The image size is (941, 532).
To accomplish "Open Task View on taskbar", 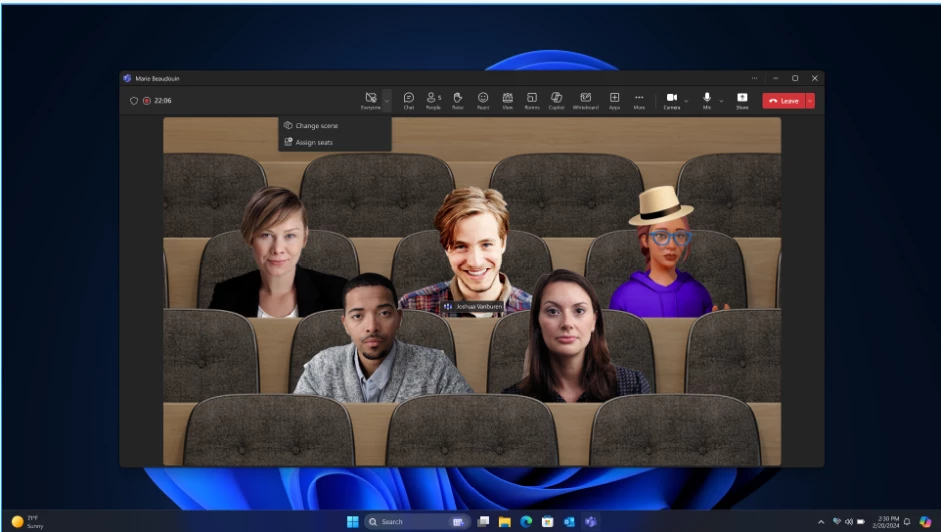I will (484, 521).
